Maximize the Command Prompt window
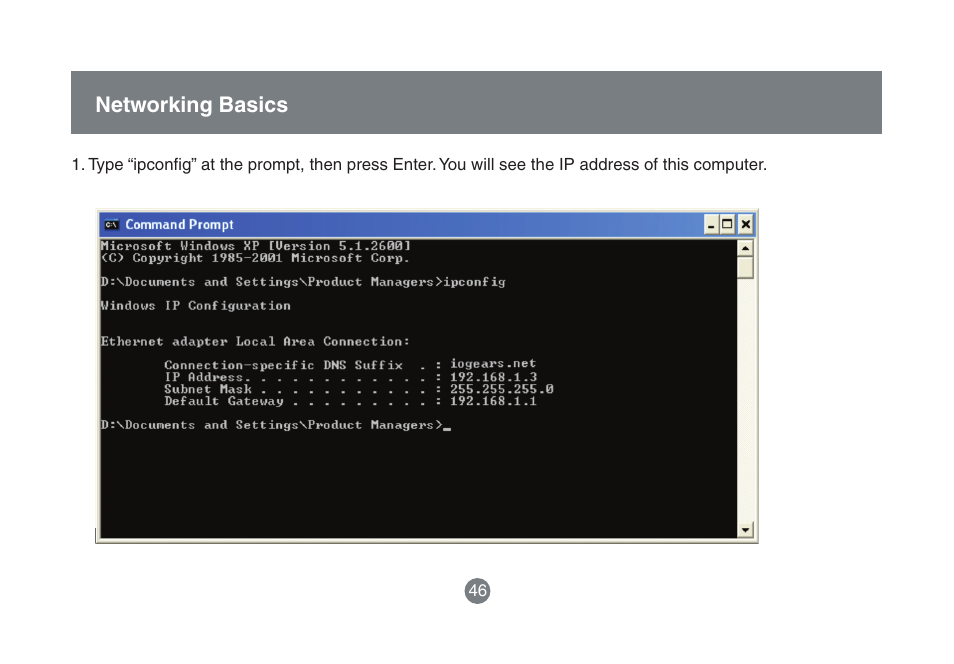This screenshot has width=954, height=664. (727, 225)
